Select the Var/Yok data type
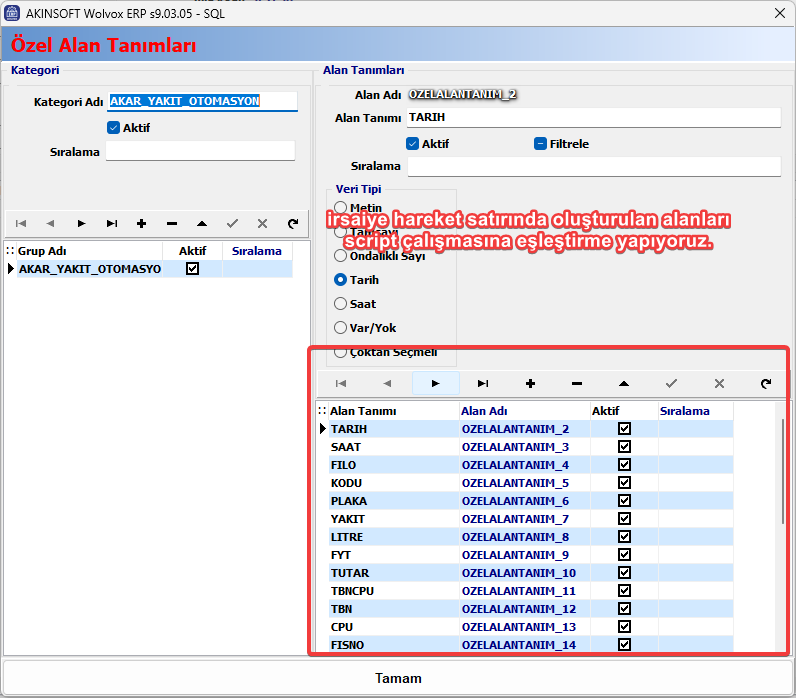 coord(341,328)
